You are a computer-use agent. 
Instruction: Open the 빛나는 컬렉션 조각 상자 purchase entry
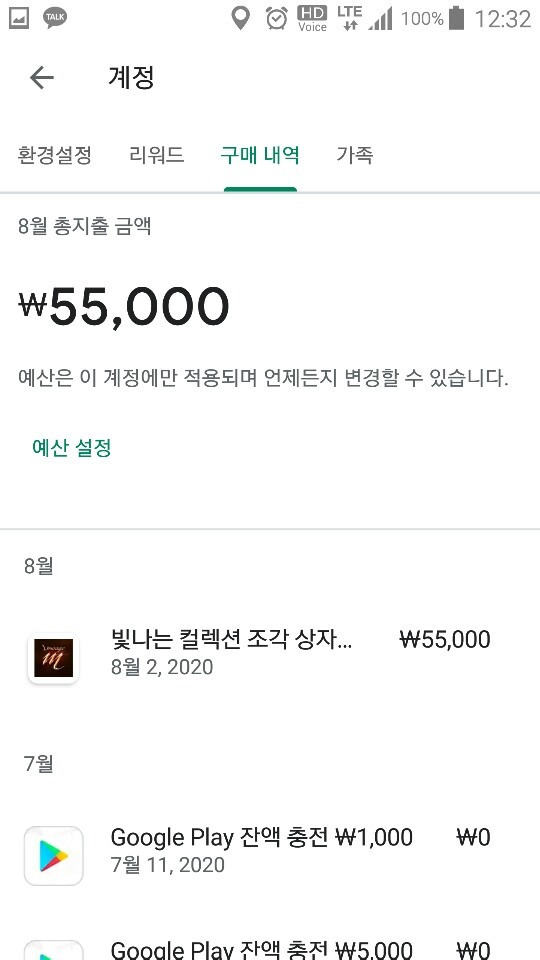[x=270, y=653]
